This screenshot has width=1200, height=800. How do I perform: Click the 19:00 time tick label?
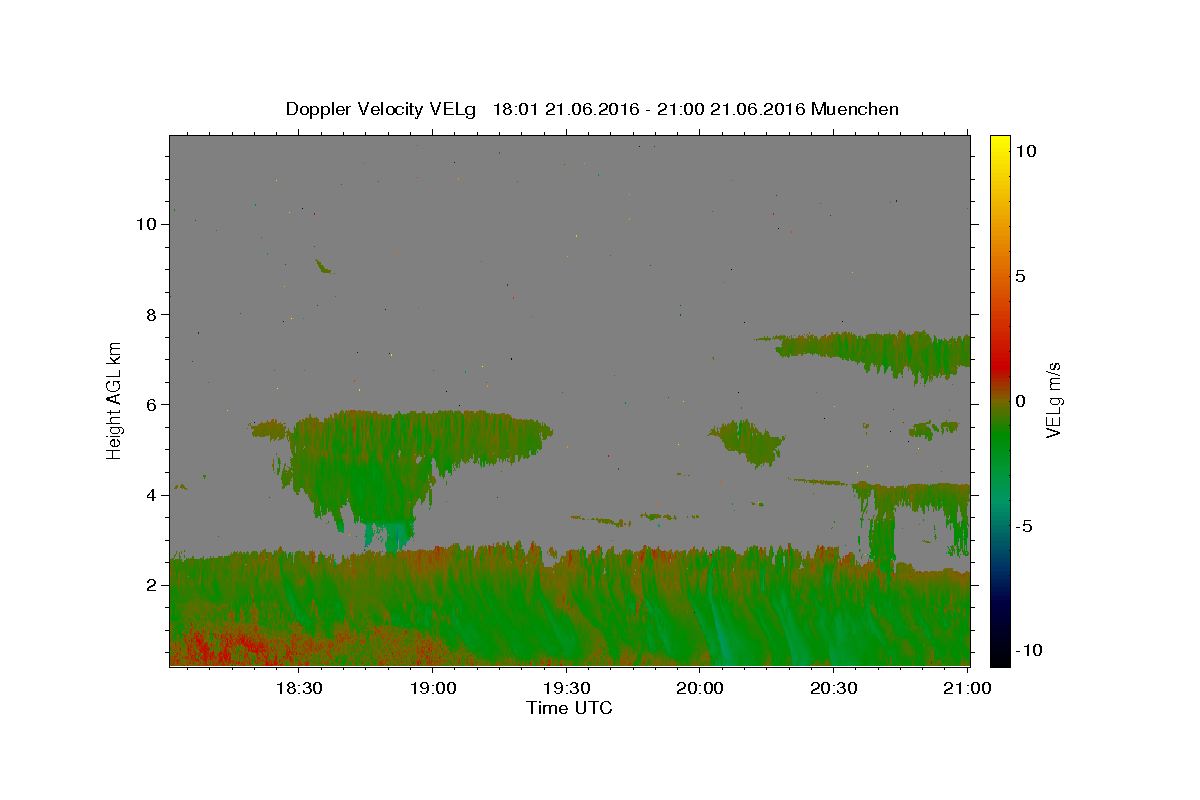tap(433, 689)
